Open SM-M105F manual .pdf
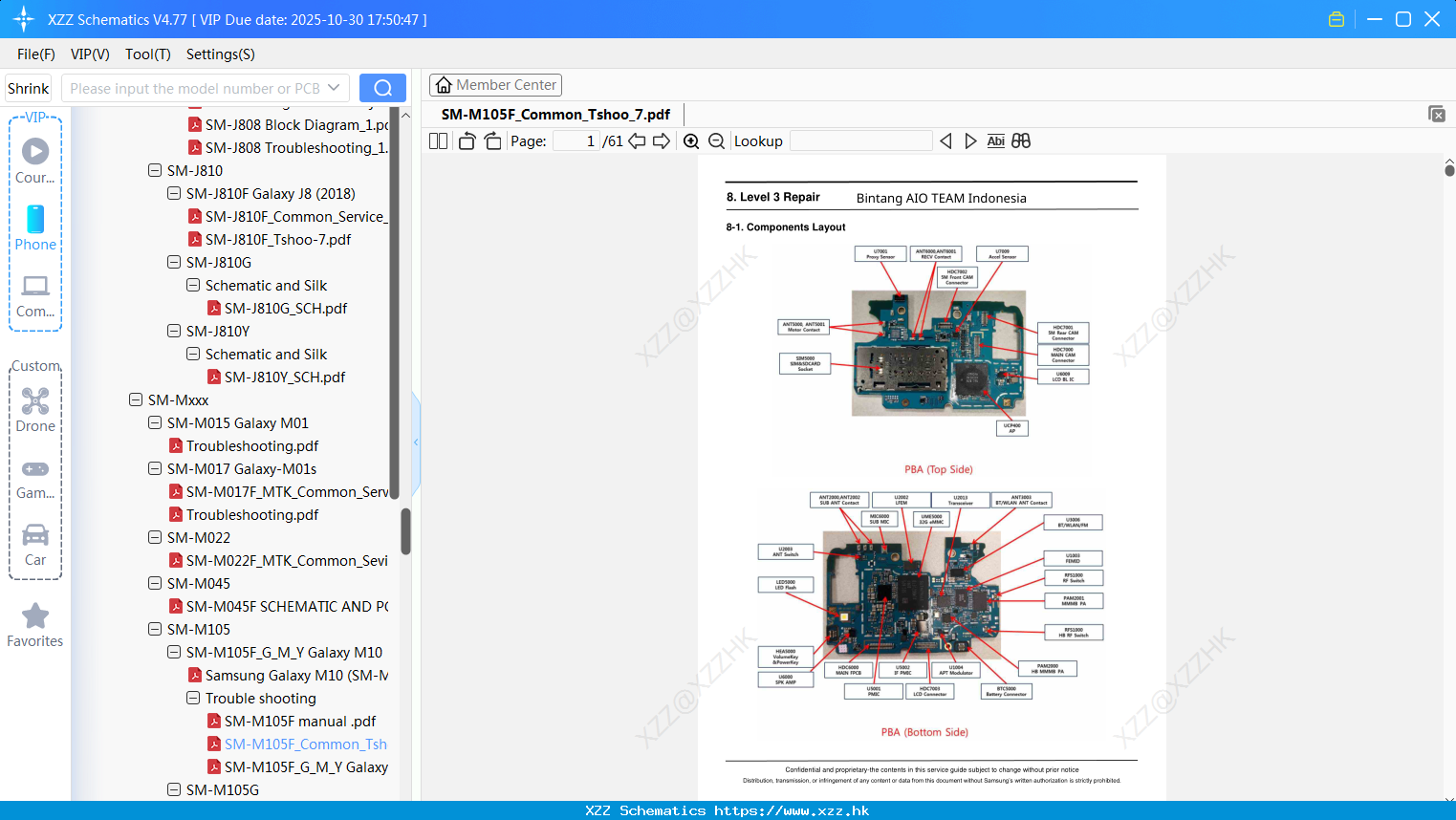Viewport: 1456px width, 820px height. point(292,721)
